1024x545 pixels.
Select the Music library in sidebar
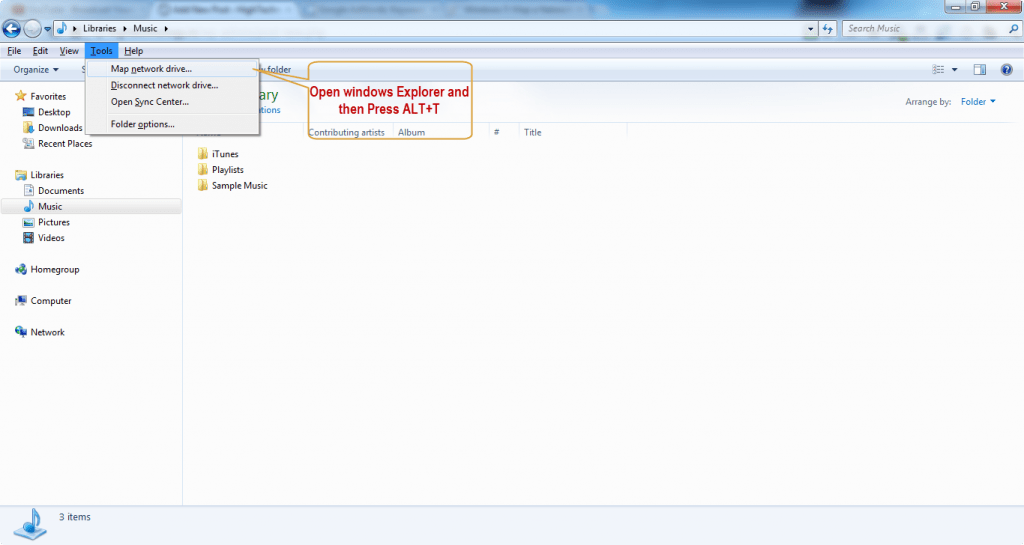[50, 206]
